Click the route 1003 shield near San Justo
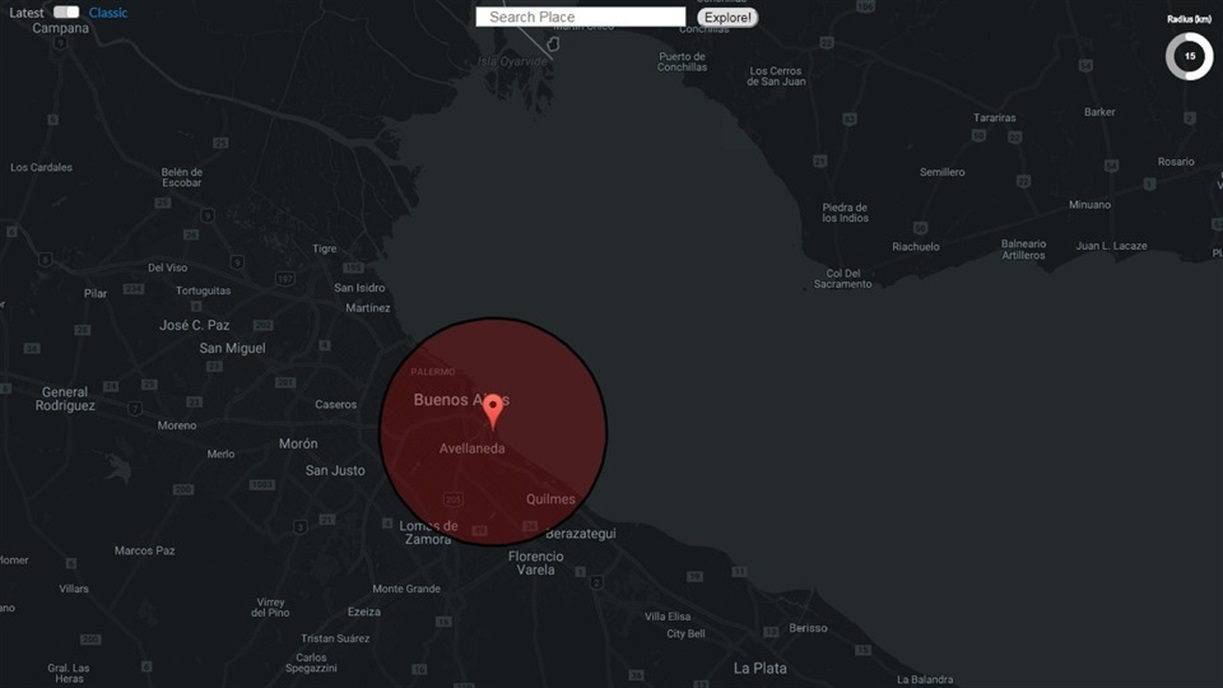This screenshot has height=688, width=1223. tap(262, 485)
